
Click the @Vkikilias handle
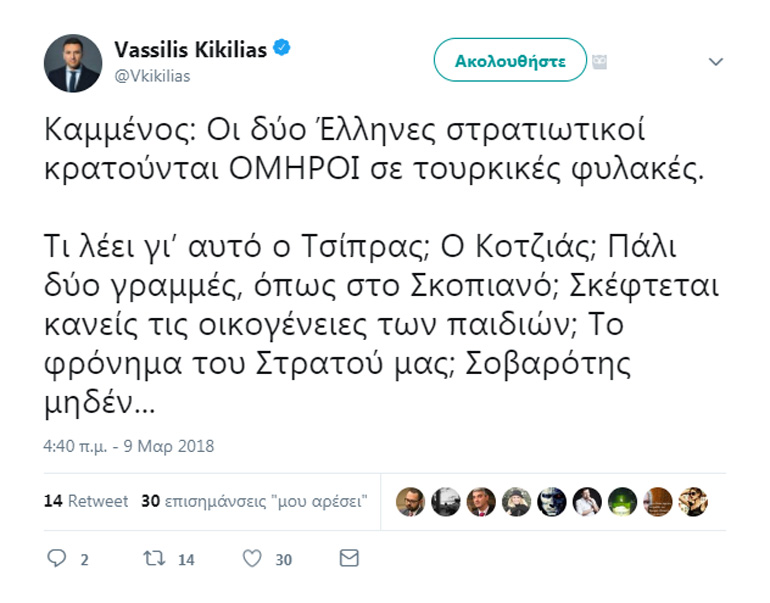point(152,76)
